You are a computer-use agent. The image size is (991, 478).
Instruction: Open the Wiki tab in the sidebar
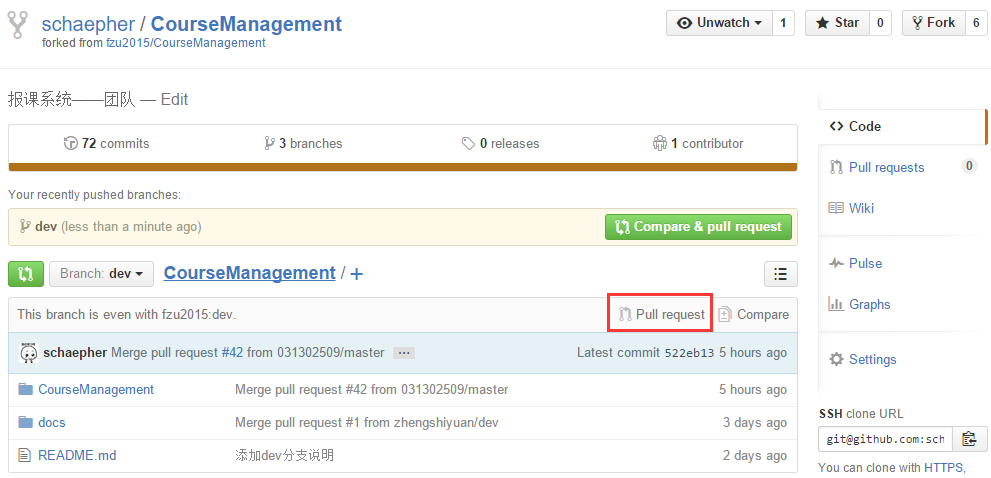[902, 208]
